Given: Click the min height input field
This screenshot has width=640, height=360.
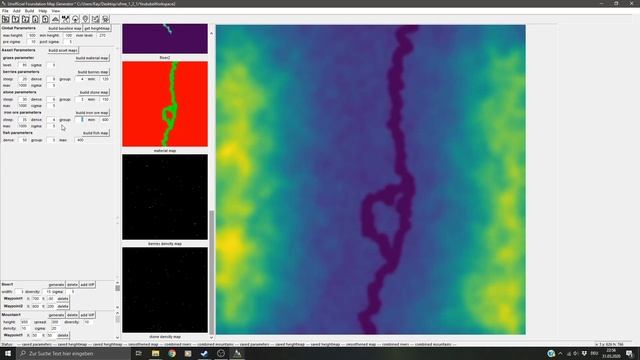Looking at the screenshot, I should 68,36.
